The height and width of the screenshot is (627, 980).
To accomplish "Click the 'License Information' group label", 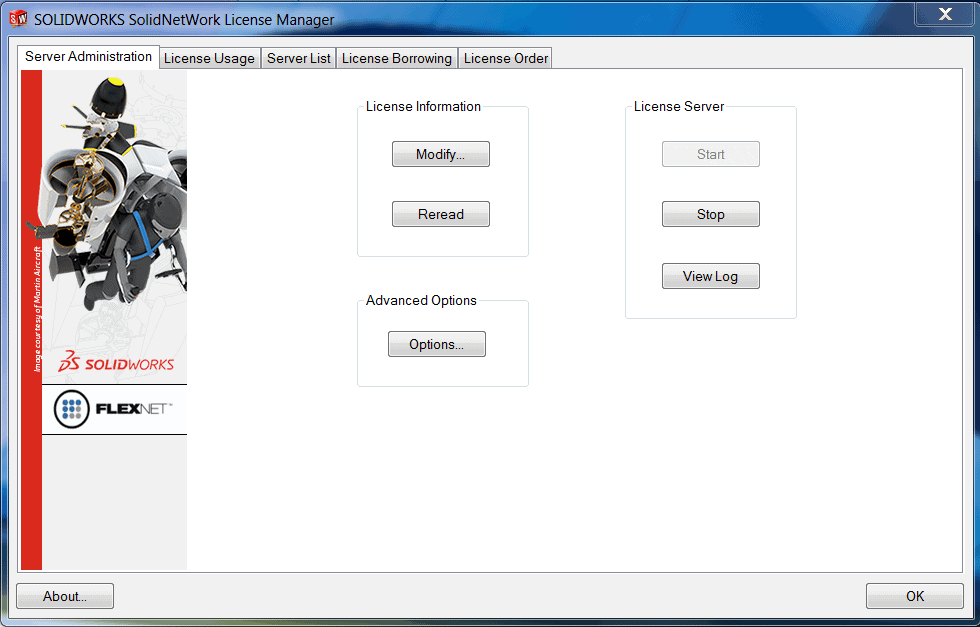I will click(x=423, y=107).
